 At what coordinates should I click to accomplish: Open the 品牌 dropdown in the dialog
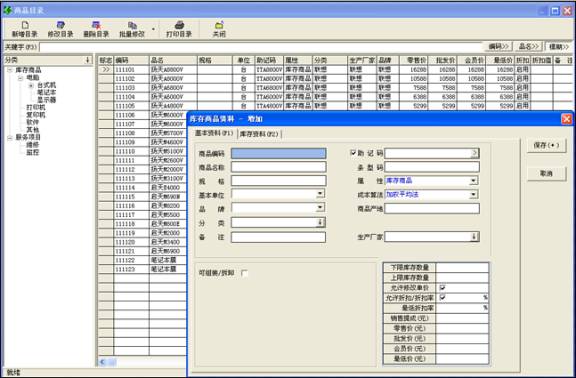point(320,208)
